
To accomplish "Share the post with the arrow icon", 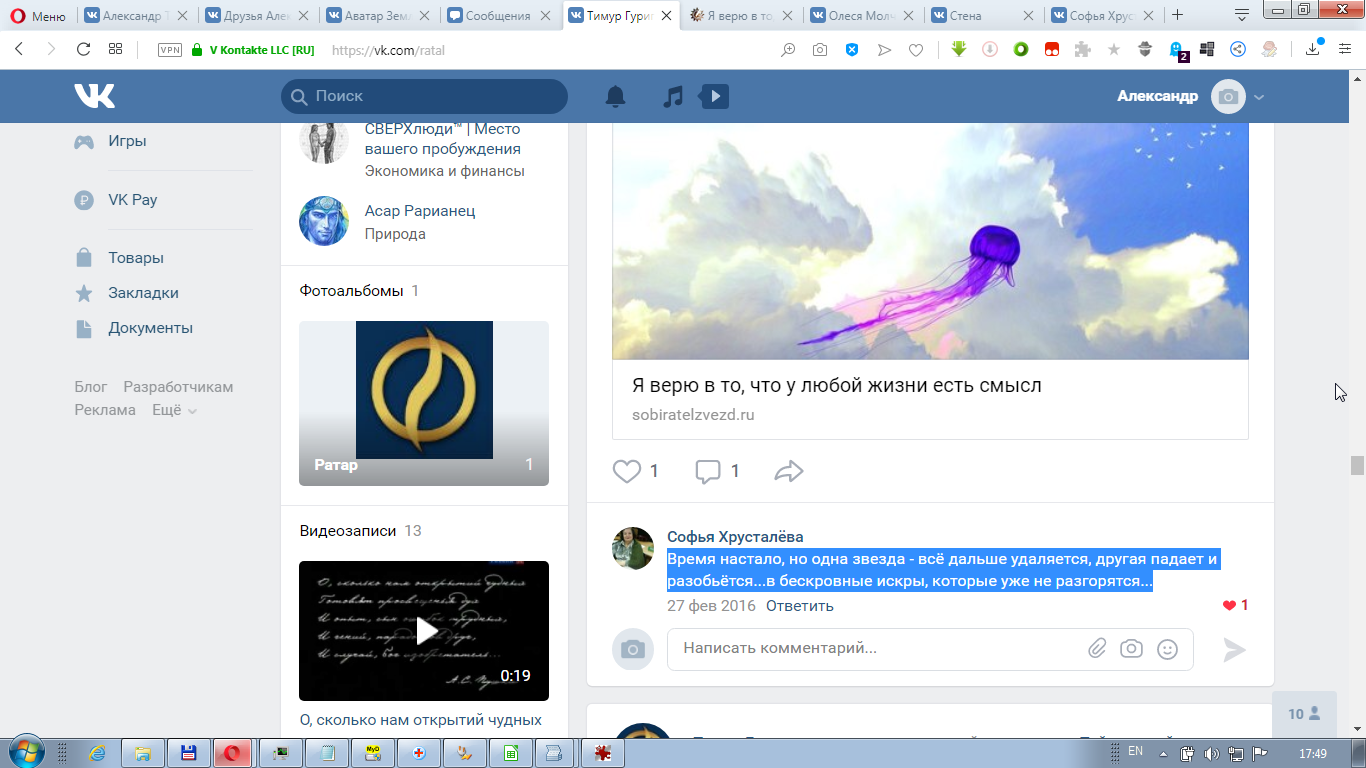I will (x=789, y=471).
